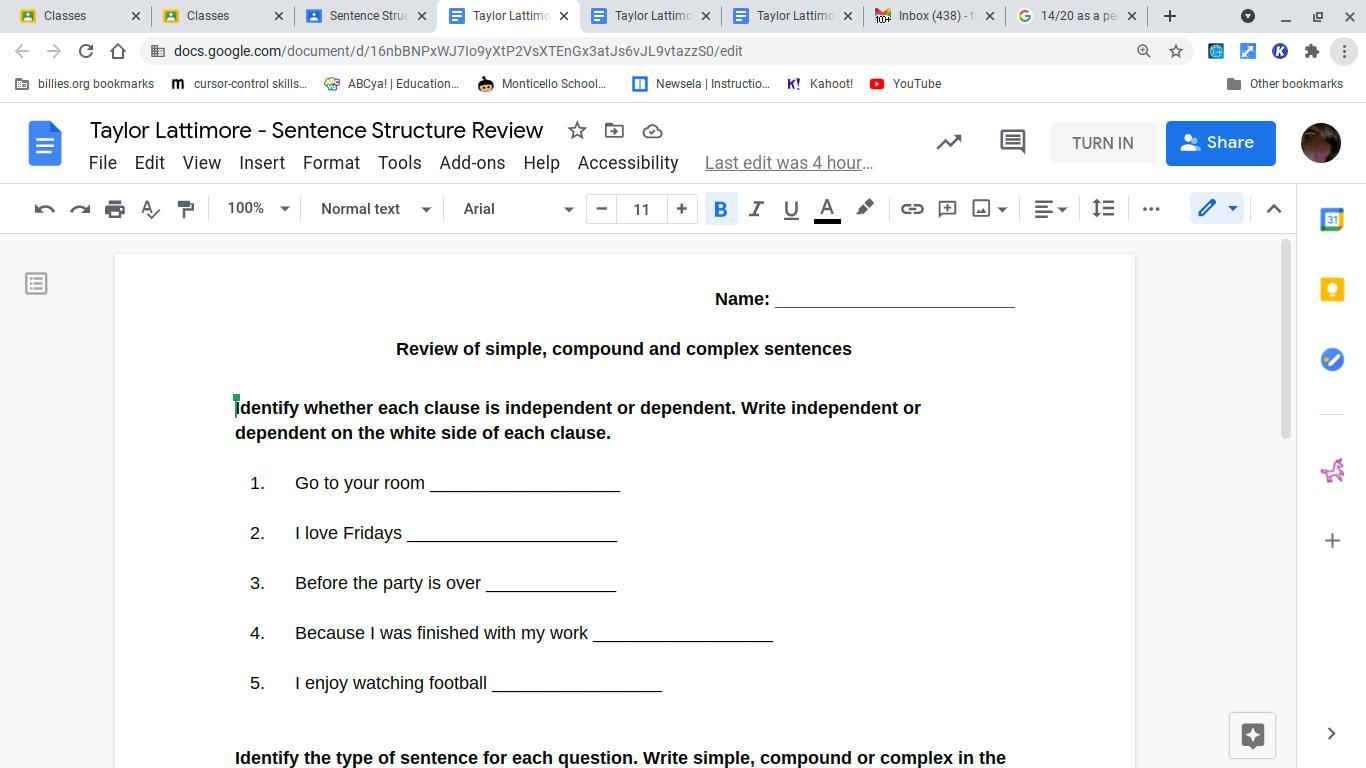Open the Help menu
1366x768 pixels.
click(541, 163)
